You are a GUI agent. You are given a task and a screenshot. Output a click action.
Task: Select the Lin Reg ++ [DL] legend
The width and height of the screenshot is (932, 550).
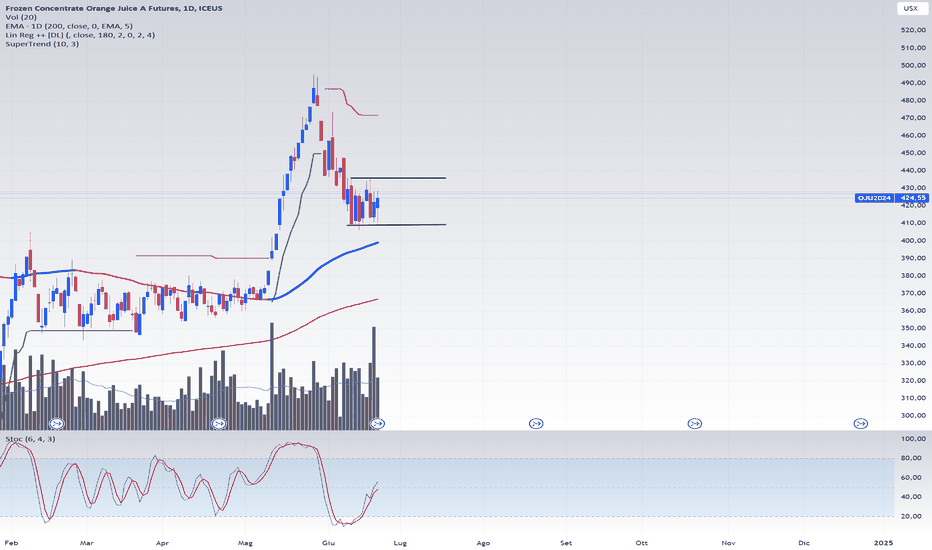(x=80, y=35)
